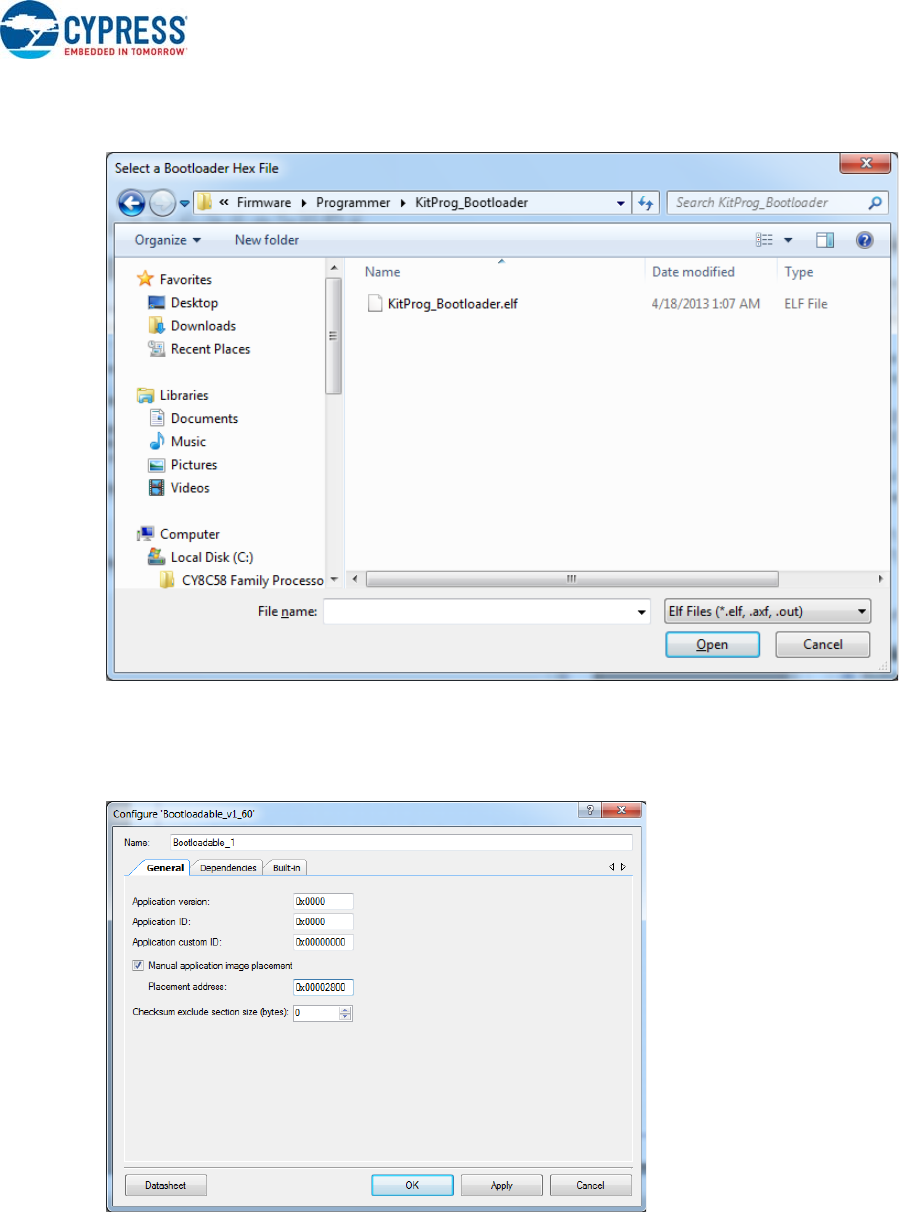Toggle Manual application image placement checkbox
The height and width of the screenshot is (1212, 899).
[x=138, y=966]
